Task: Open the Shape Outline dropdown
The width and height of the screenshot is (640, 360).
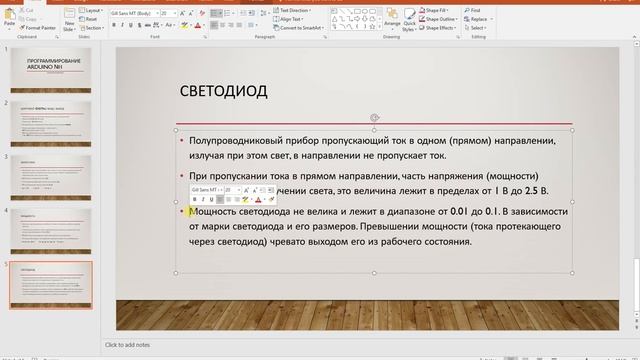Action: point(438,19)
